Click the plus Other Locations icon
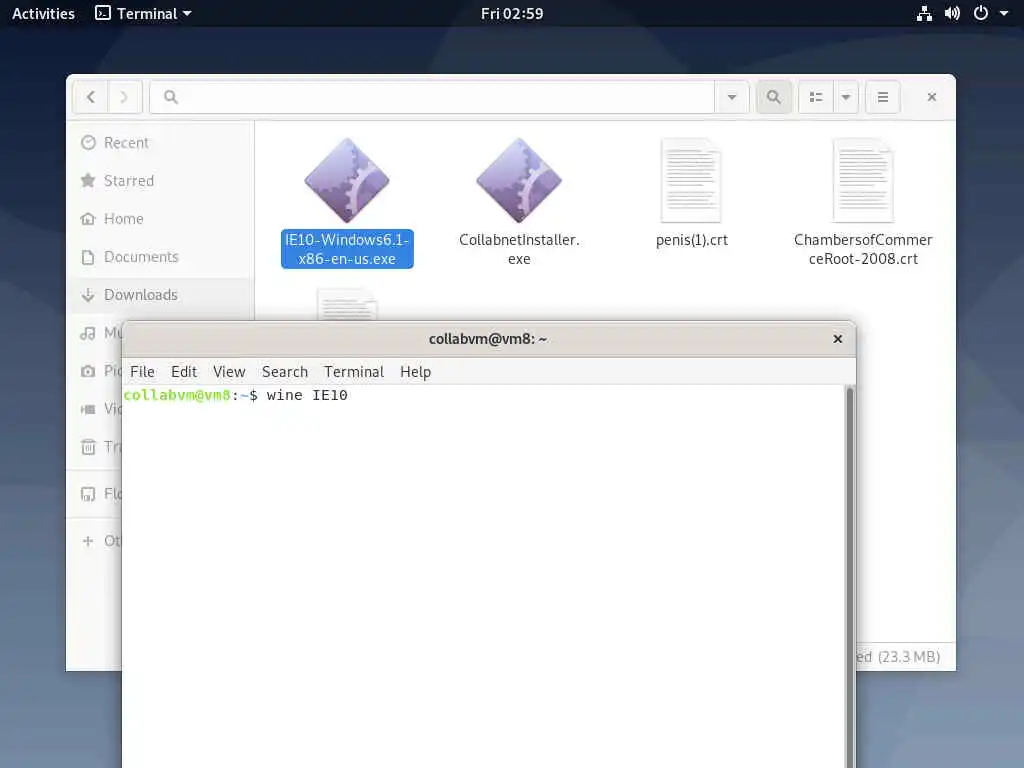 click(x=88, y=541)
